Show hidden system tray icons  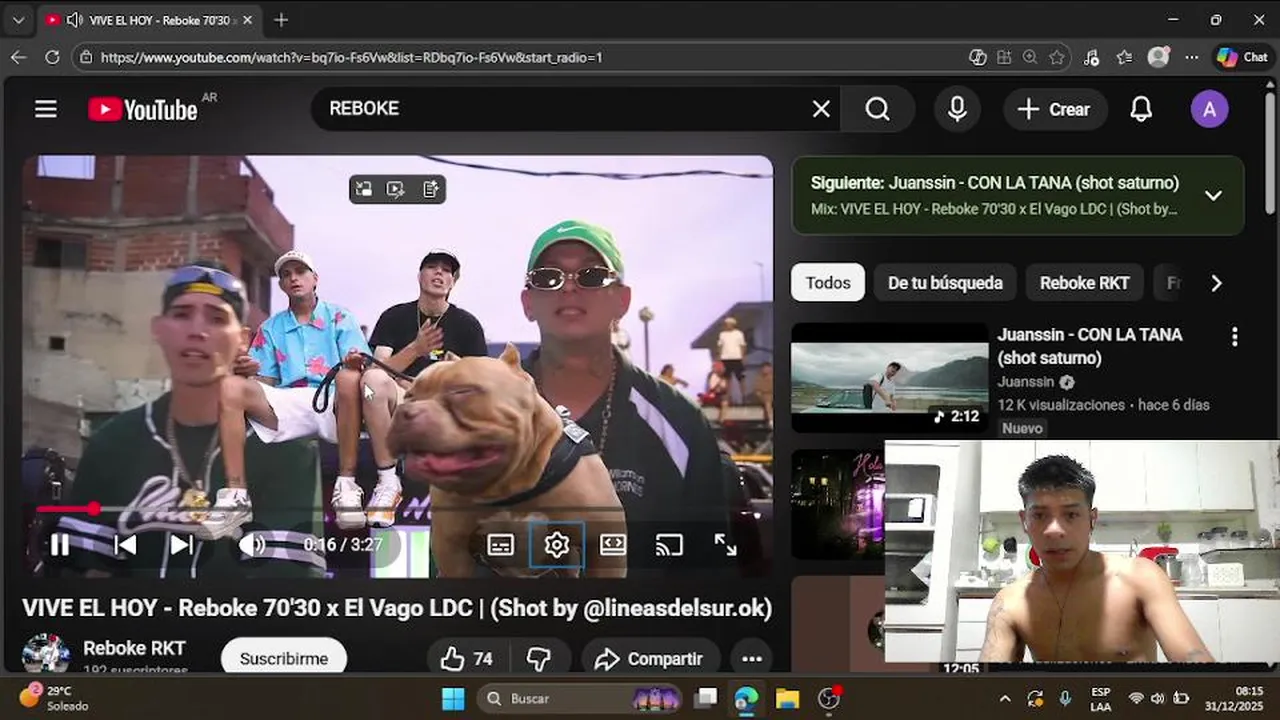(1005, 698)
